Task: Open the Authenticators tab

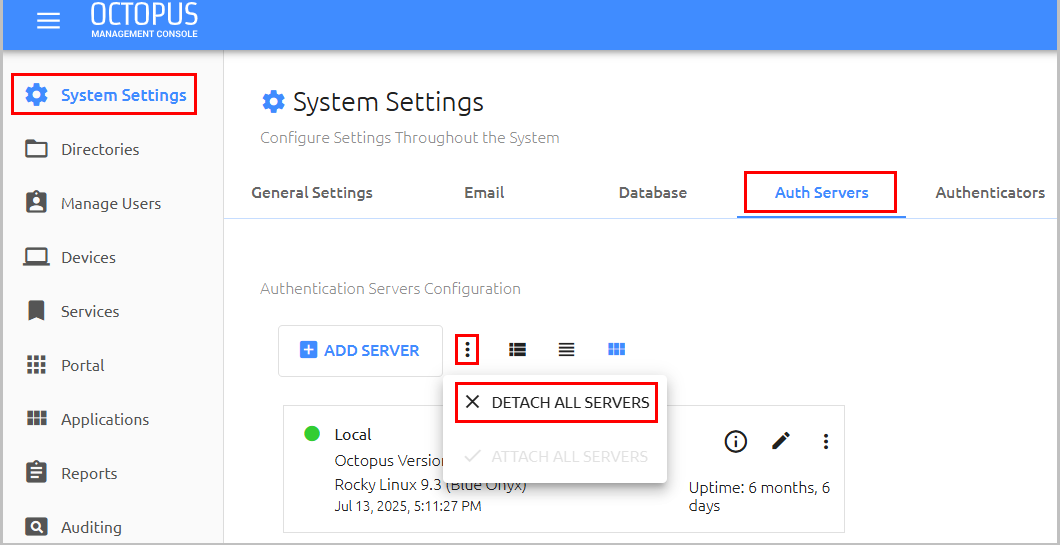Action: [x=990, y=193]
